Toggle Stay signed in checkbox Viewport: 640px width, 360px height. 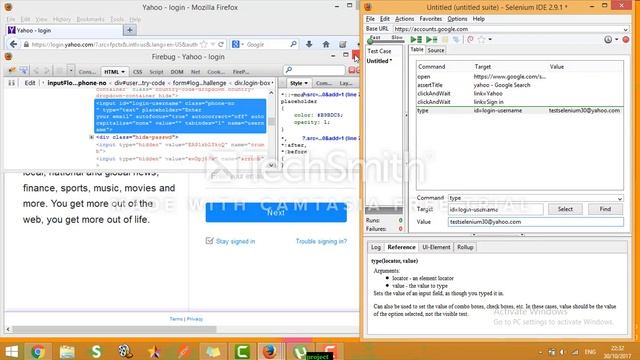pos(209,241)
